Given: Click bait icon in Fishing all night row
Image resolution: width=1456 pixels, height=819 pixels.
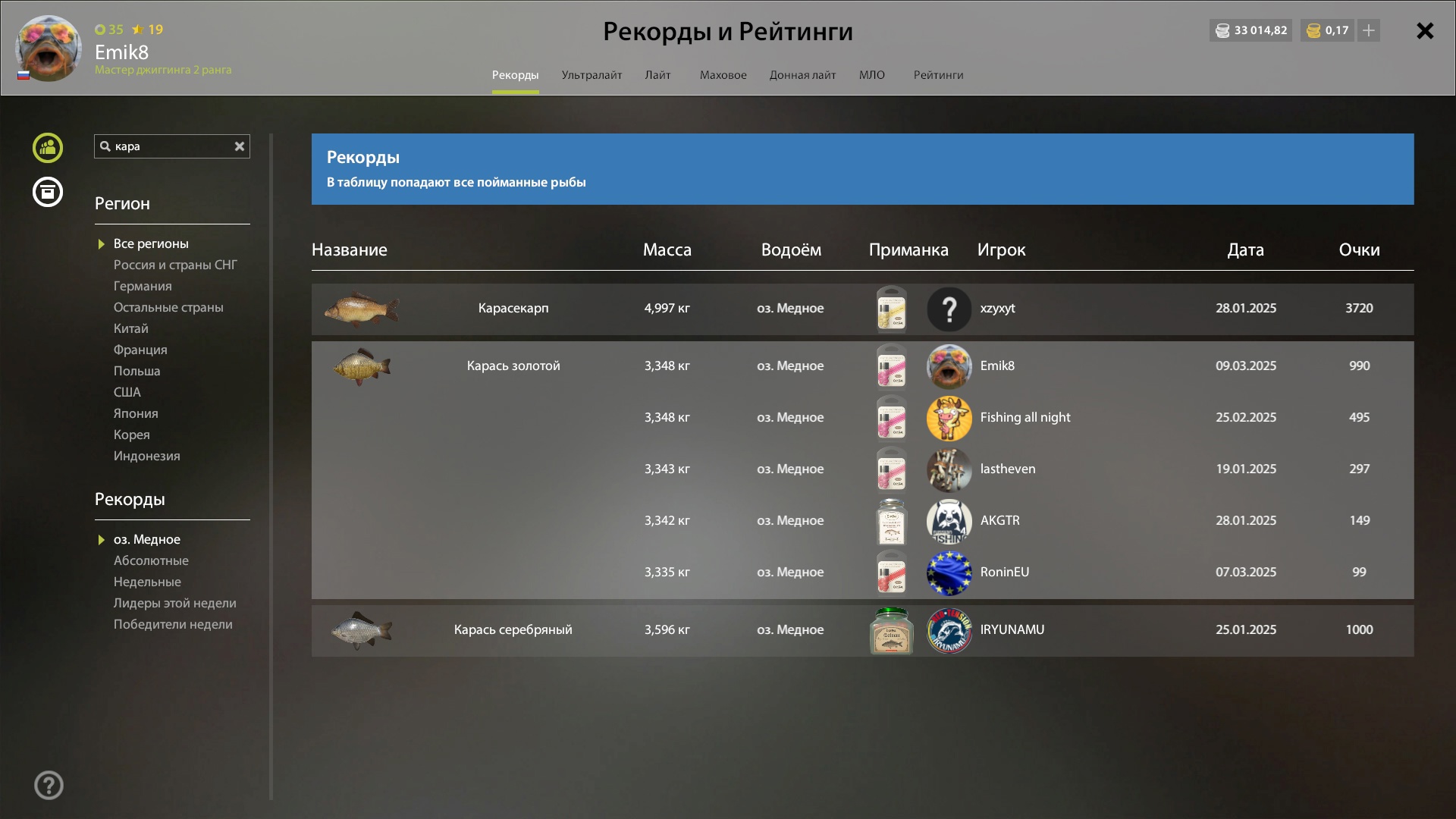Looking at the screenshot, I should [x=891, y=419].
